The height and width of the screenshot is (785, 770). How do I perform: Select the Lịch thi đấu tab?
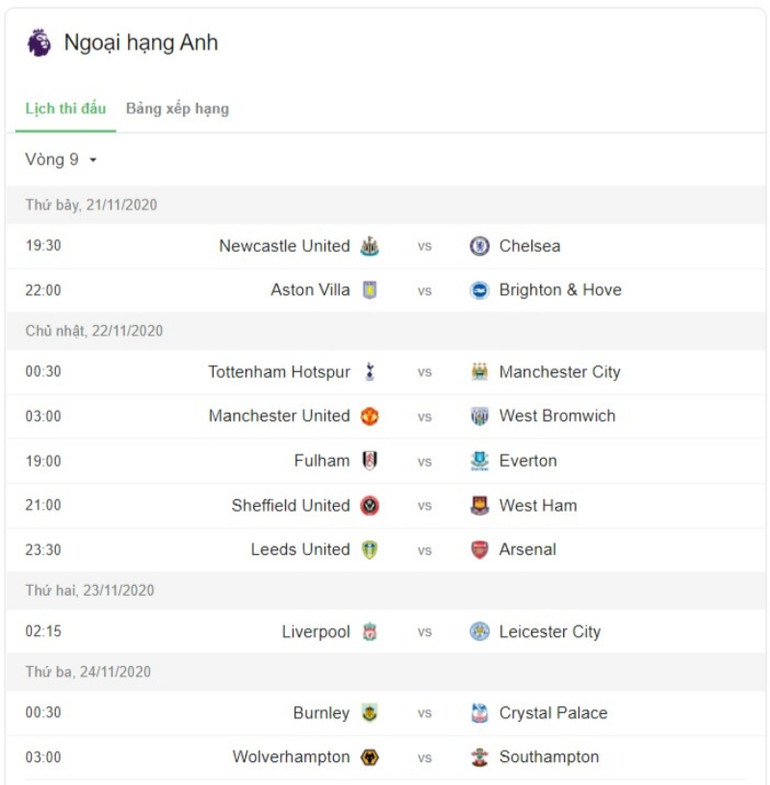(65, 109)
